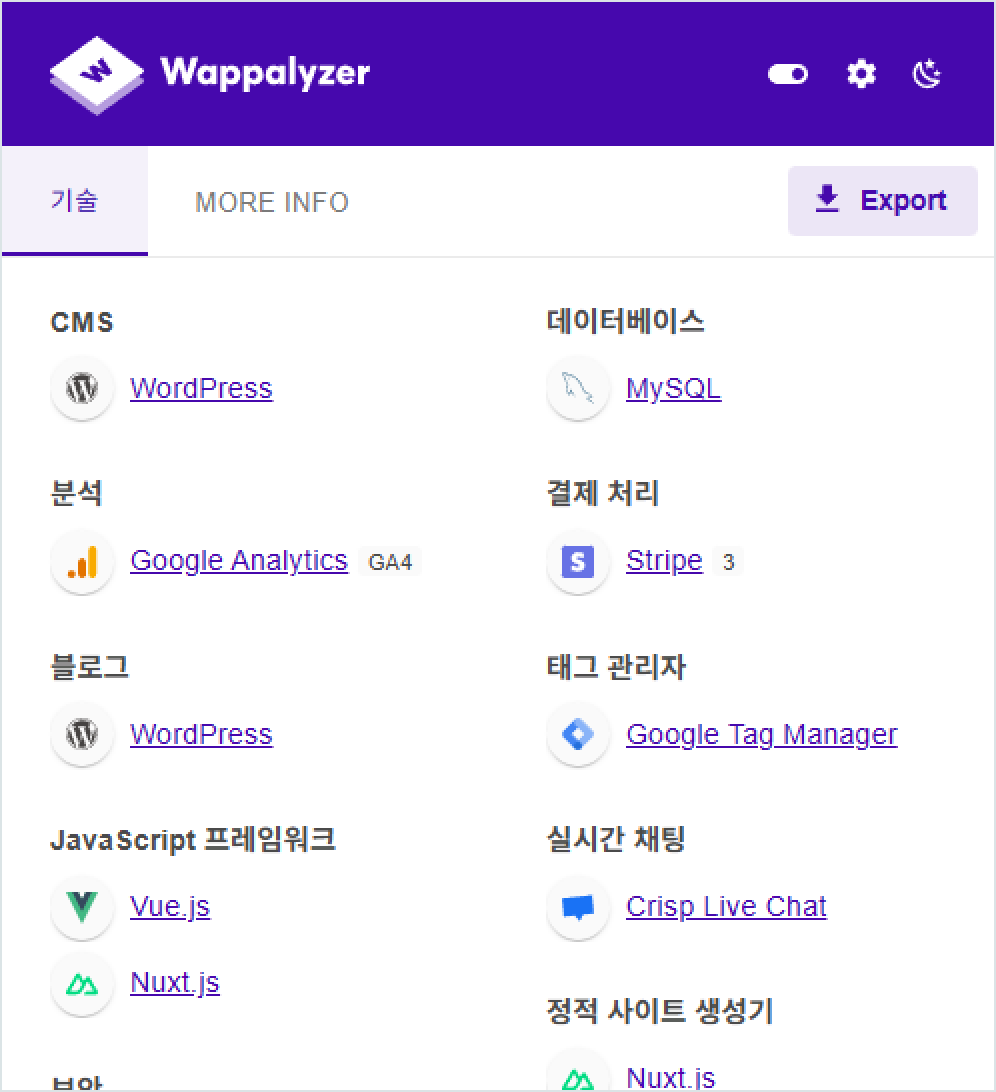Click the Wappalyzer logo icon
Image resolution: width=996 pixels, height=1092 pixels.
97,74
